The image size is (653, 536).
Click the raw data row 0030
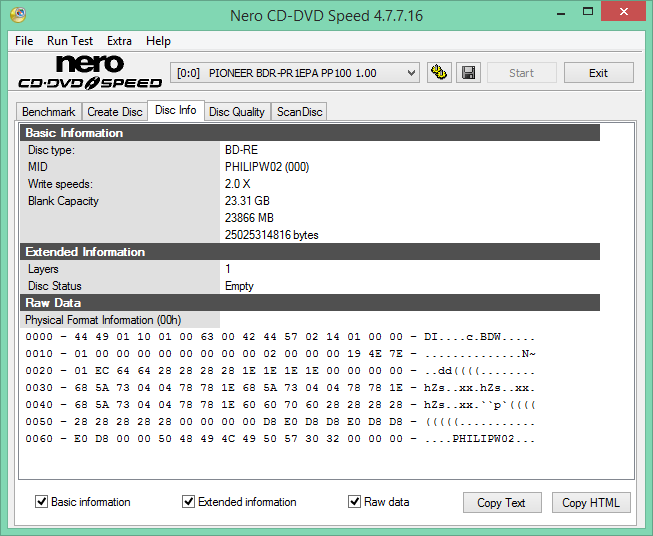point(280,388)
